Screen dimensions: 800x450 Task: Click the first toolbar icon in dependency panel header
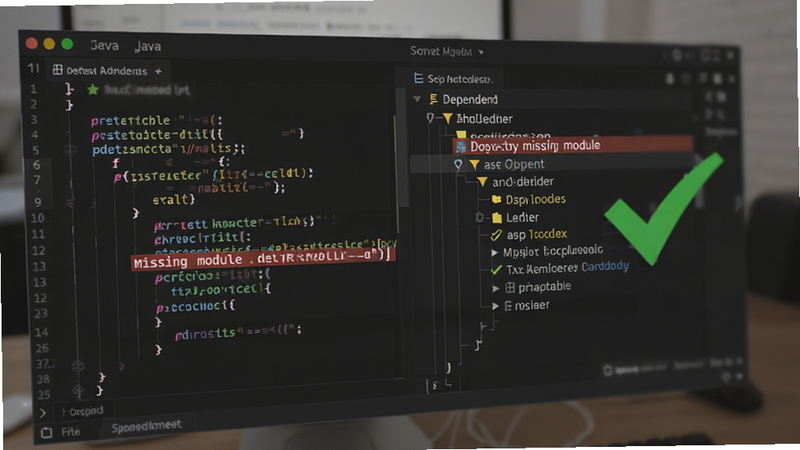(670, 79)
